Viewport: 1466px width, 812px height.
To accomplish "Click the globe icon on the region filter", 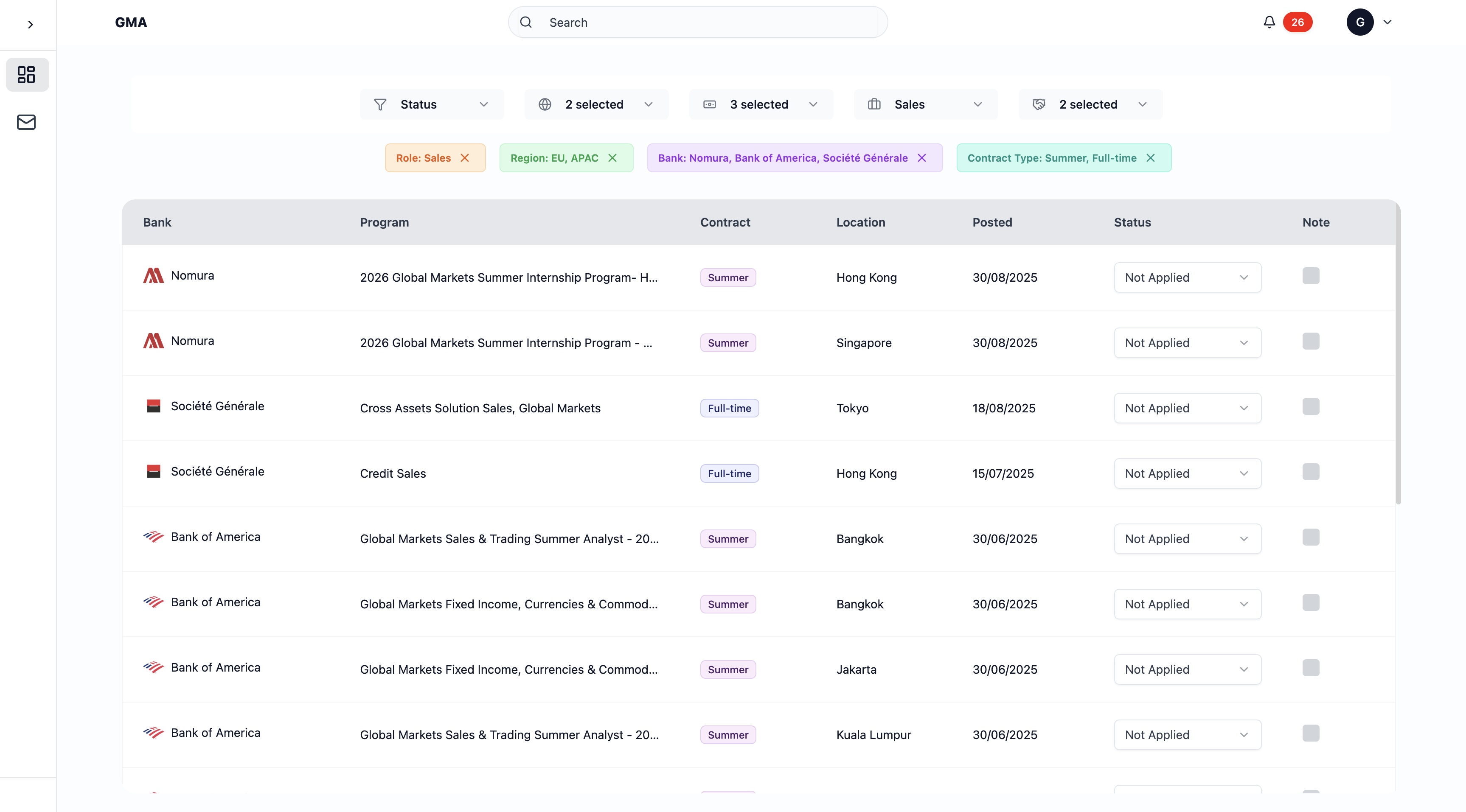I will coord(545,104).
